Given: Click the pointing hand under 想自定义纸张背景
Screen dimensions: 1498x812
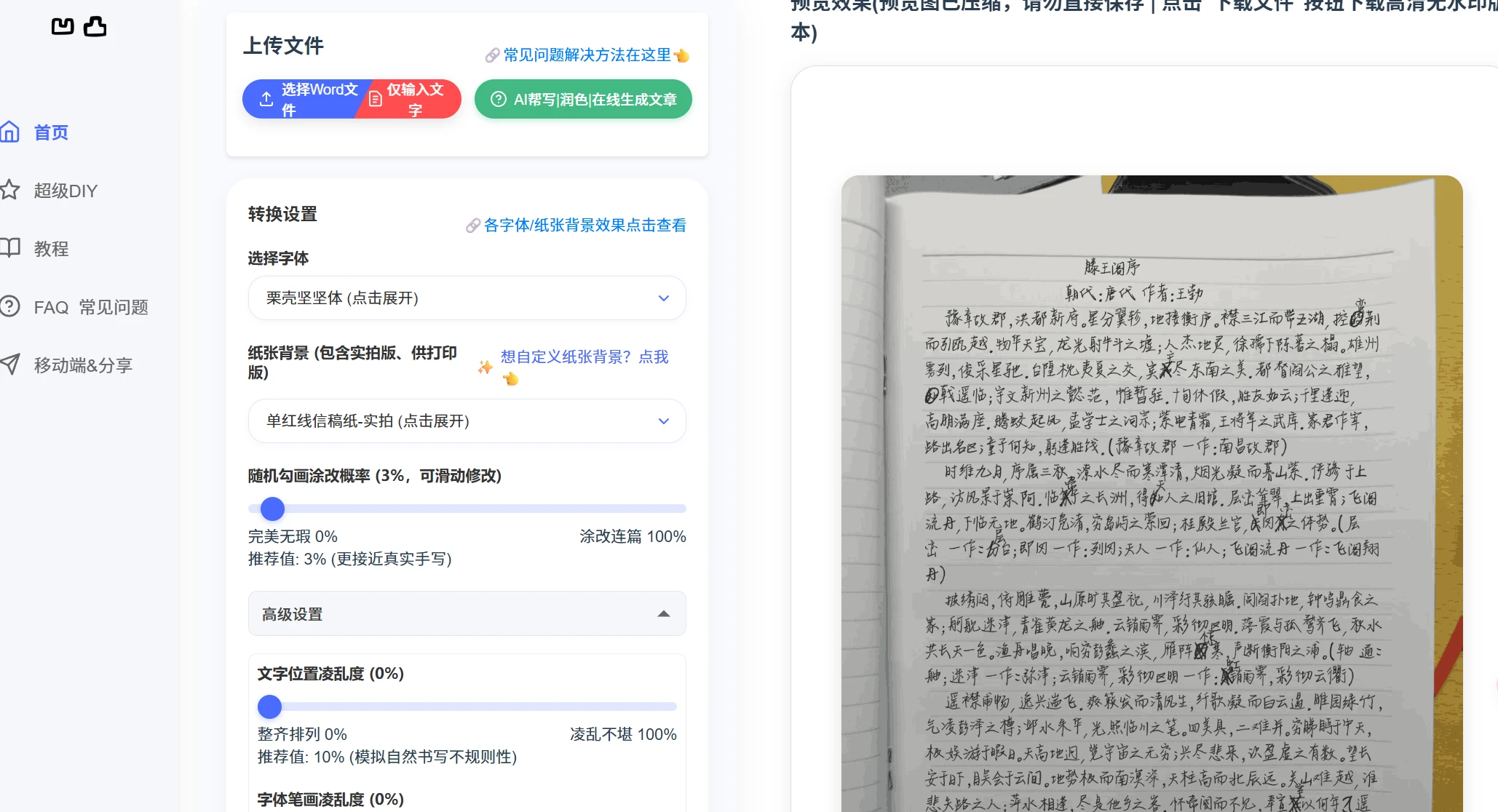Looking at the screenshot, I should click(x=510, y=378).
